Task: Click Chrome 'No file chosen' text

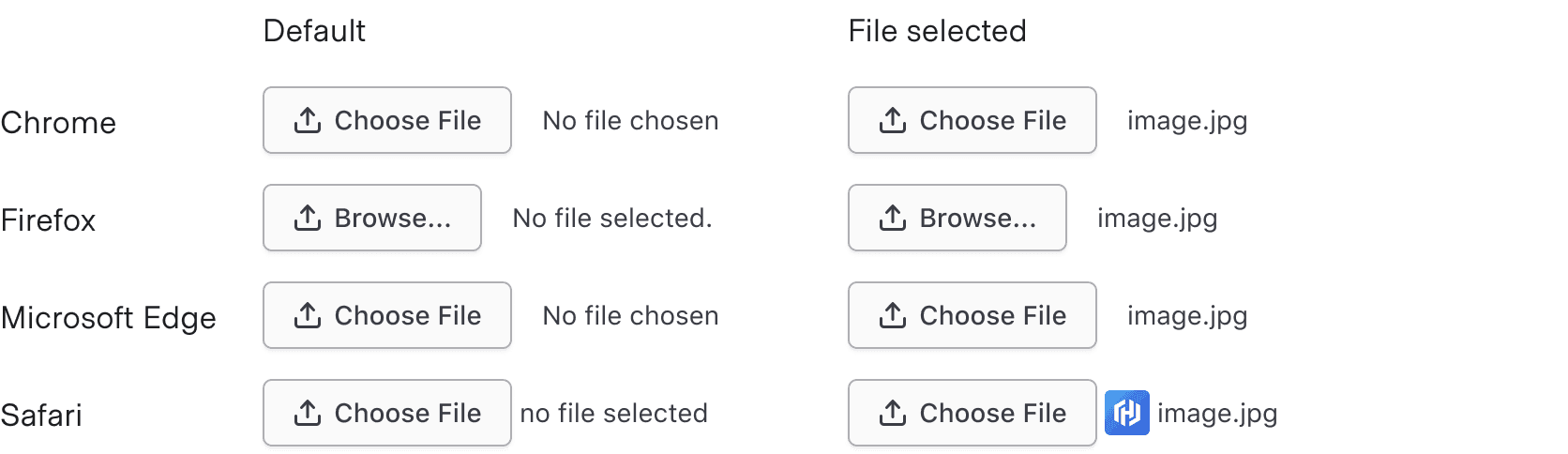Action: pos(630,121)
